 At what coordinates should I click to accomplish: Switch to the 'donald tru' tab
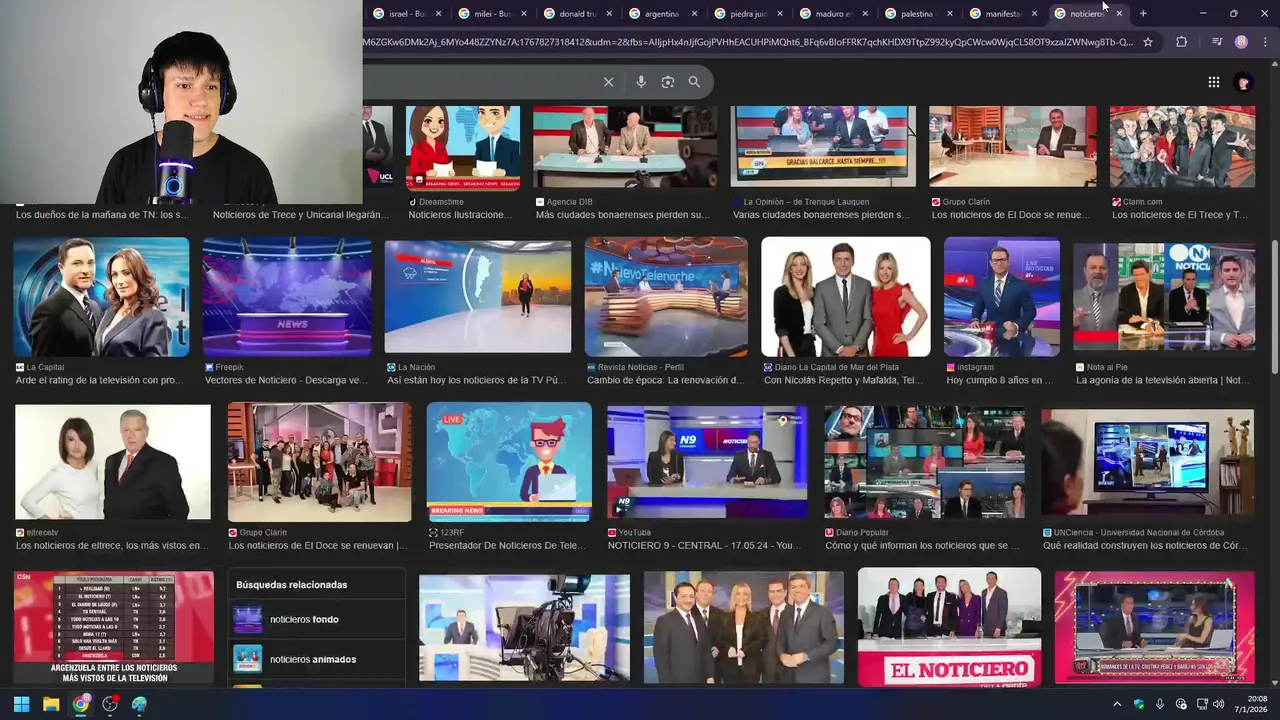click(577, 14)
